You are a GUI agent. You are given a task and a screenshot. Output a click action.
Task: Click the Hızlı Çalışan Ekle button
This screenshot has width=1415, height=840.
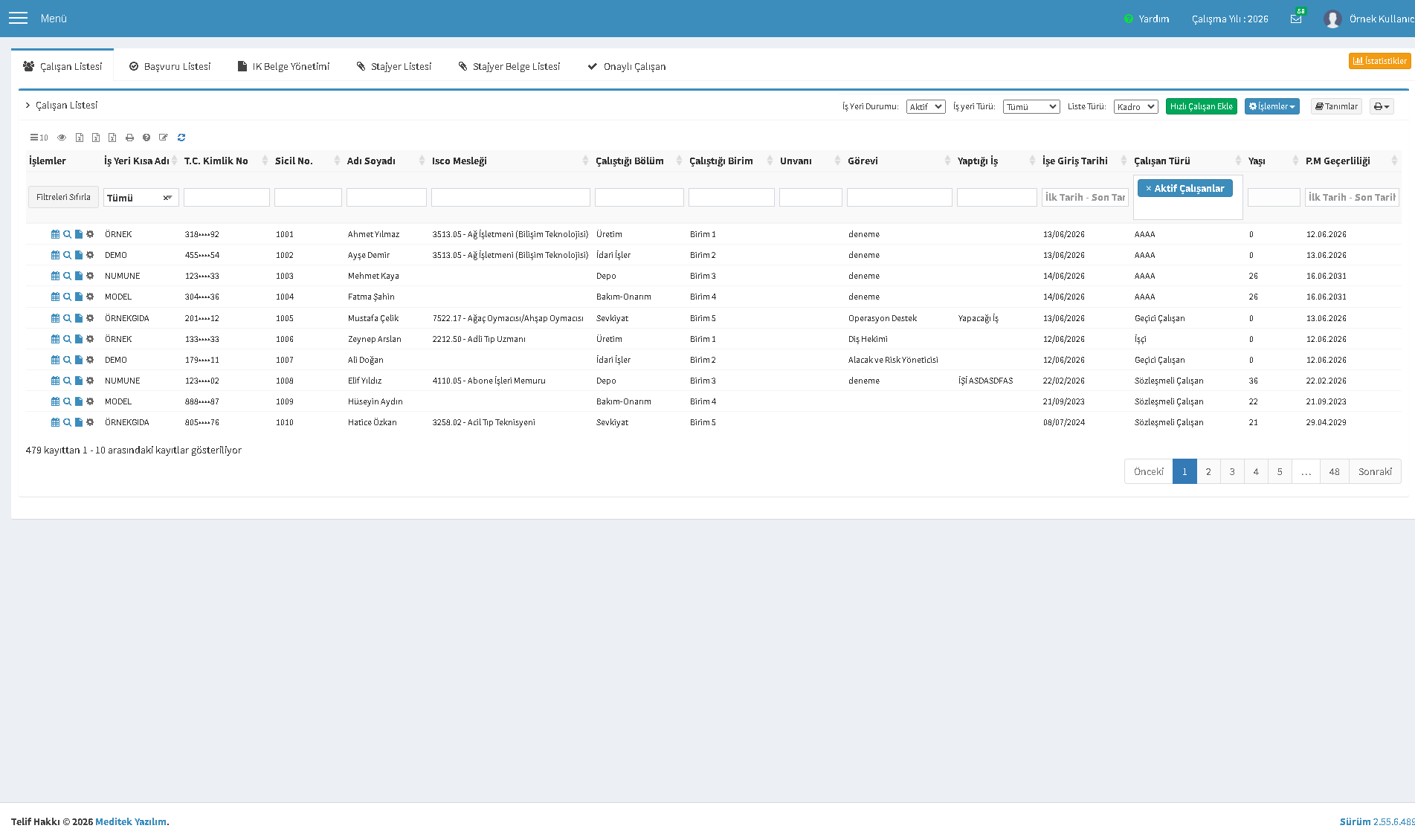pyautogui.click(x=1202, y=106)
